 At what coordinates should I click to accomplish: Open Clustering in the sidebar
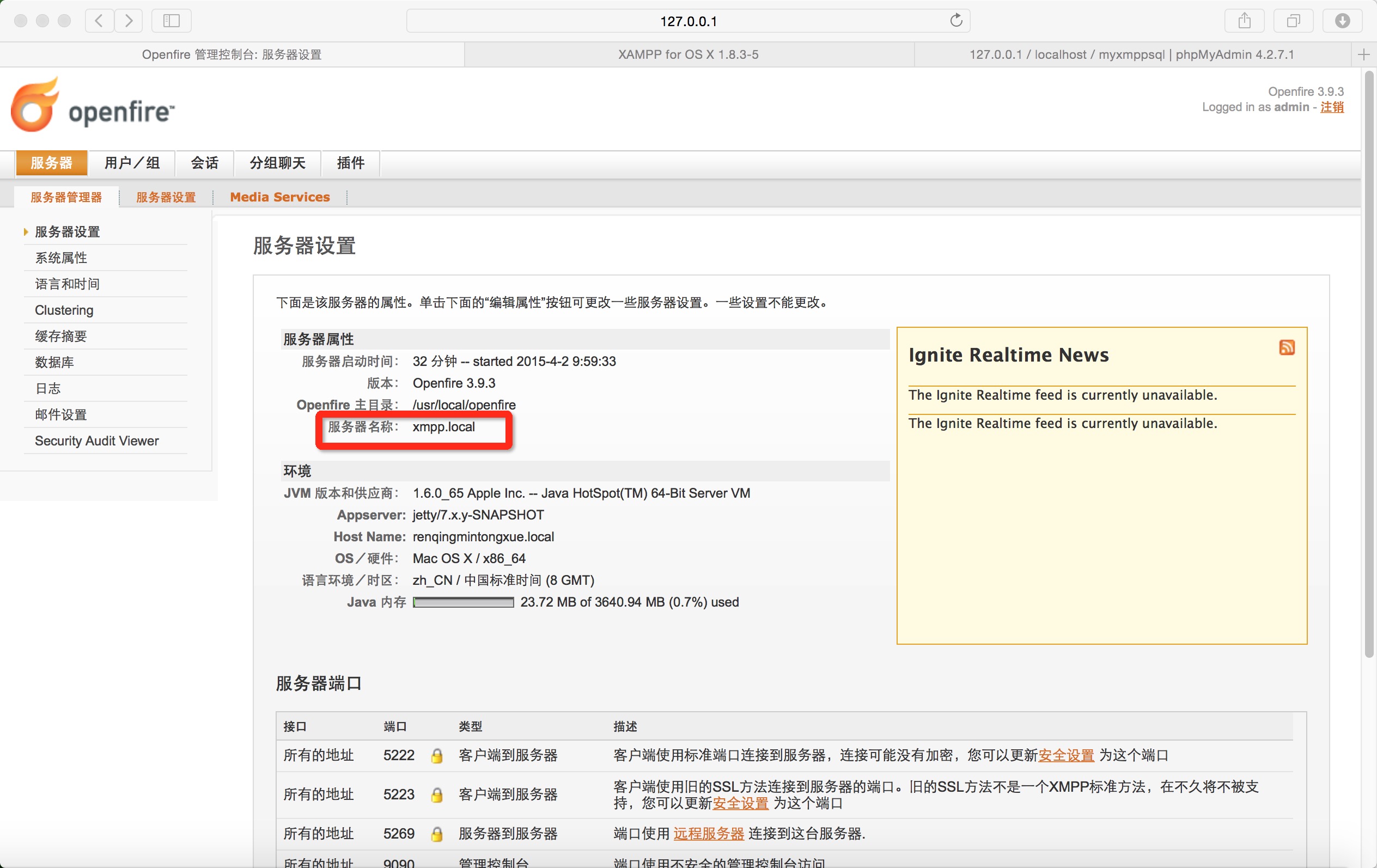(x=64, y=310)
